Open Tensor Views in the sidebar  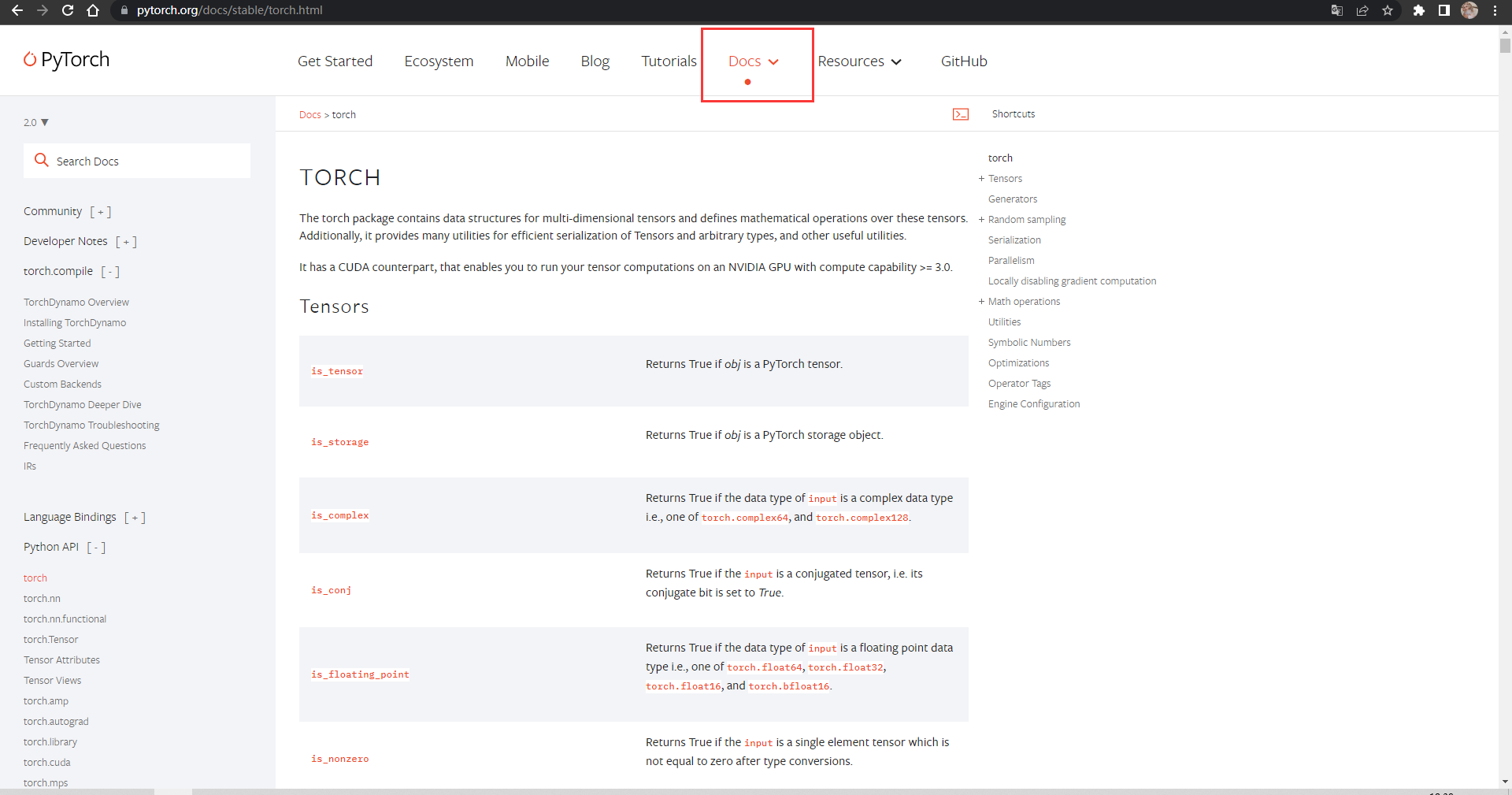click(52, 681)
